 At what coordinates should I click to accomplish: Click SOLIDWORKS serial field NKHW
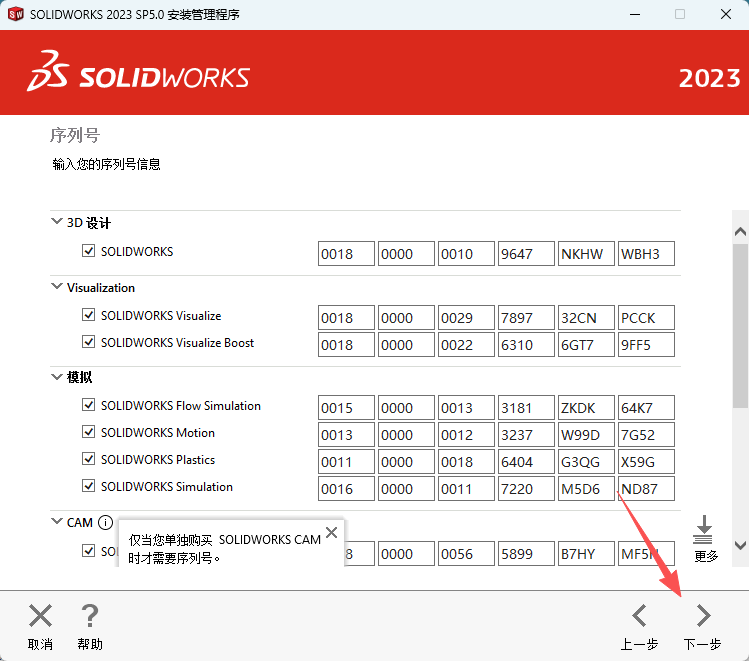586,254
